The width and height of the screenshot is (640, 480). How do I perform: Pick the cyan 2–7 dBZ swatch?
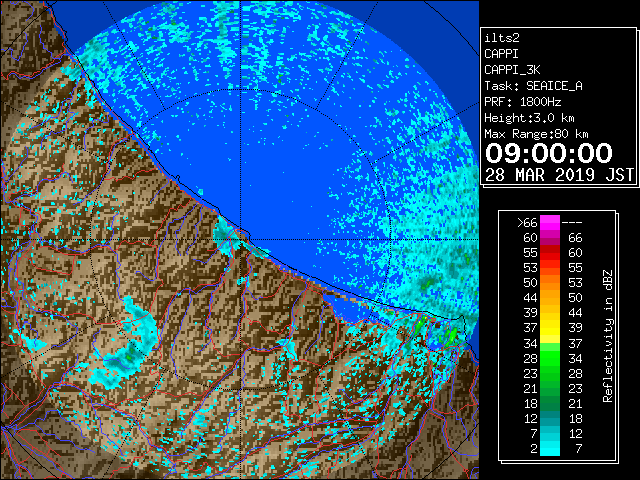coord(550,448)
